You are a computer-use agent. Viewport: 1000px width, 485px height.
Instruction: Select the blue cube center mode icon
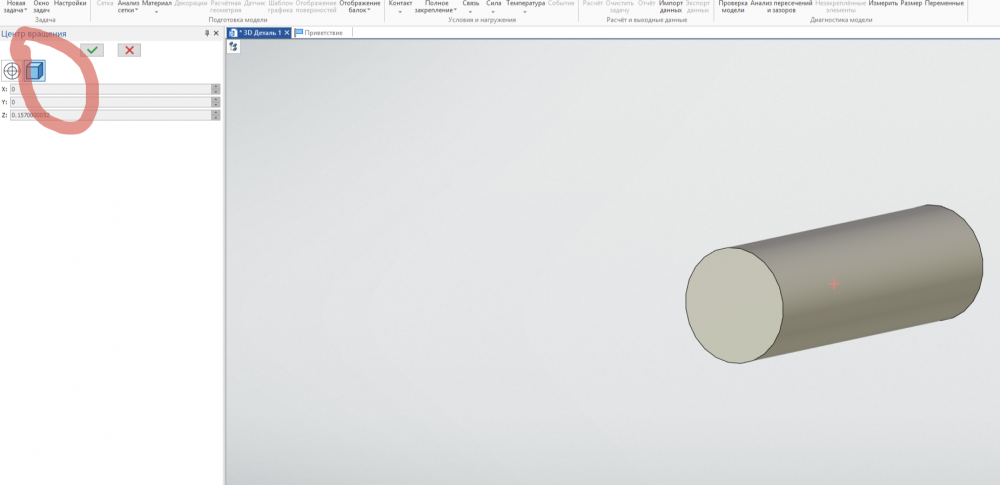click(35, 71)
